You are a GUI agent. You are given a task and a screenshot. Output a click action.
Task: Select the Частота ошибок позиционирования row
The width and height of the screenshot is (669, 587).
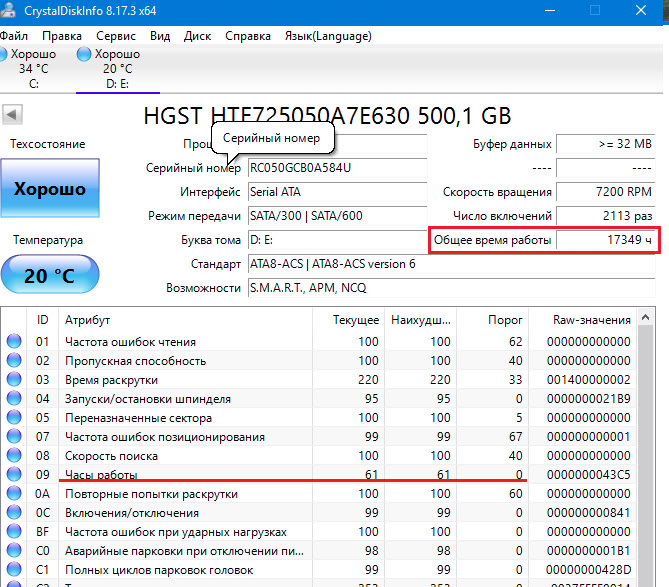tap(319, 436)
